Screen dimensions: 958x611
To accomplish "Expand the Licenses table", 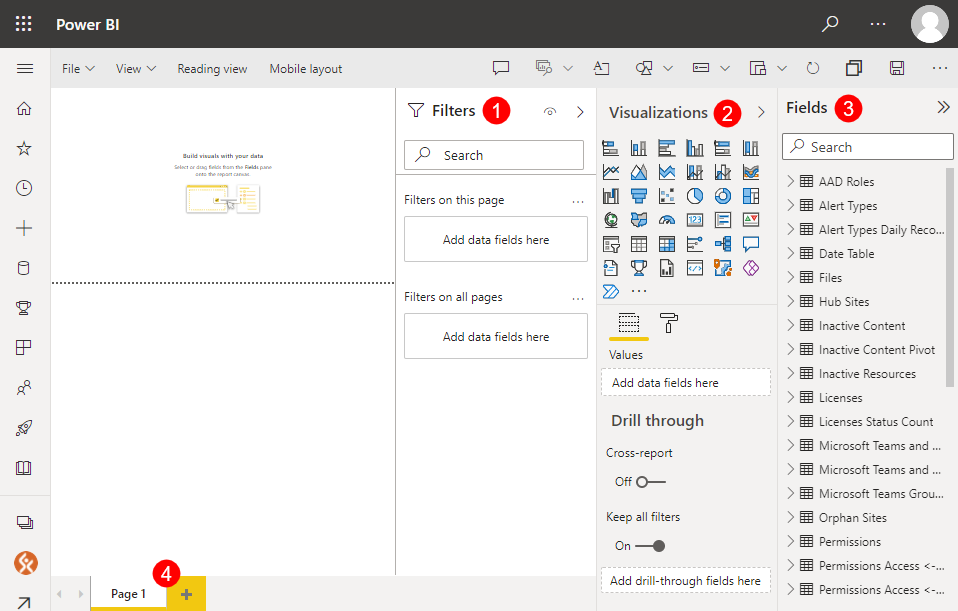I will pos(791,397).
